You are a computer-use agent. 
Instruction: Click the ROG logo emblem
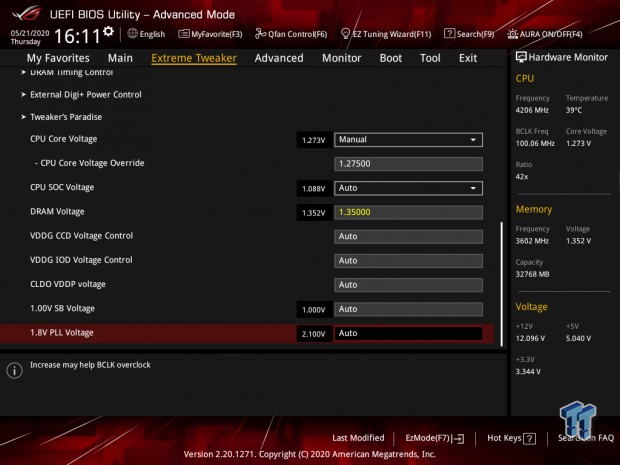(26, 14)
